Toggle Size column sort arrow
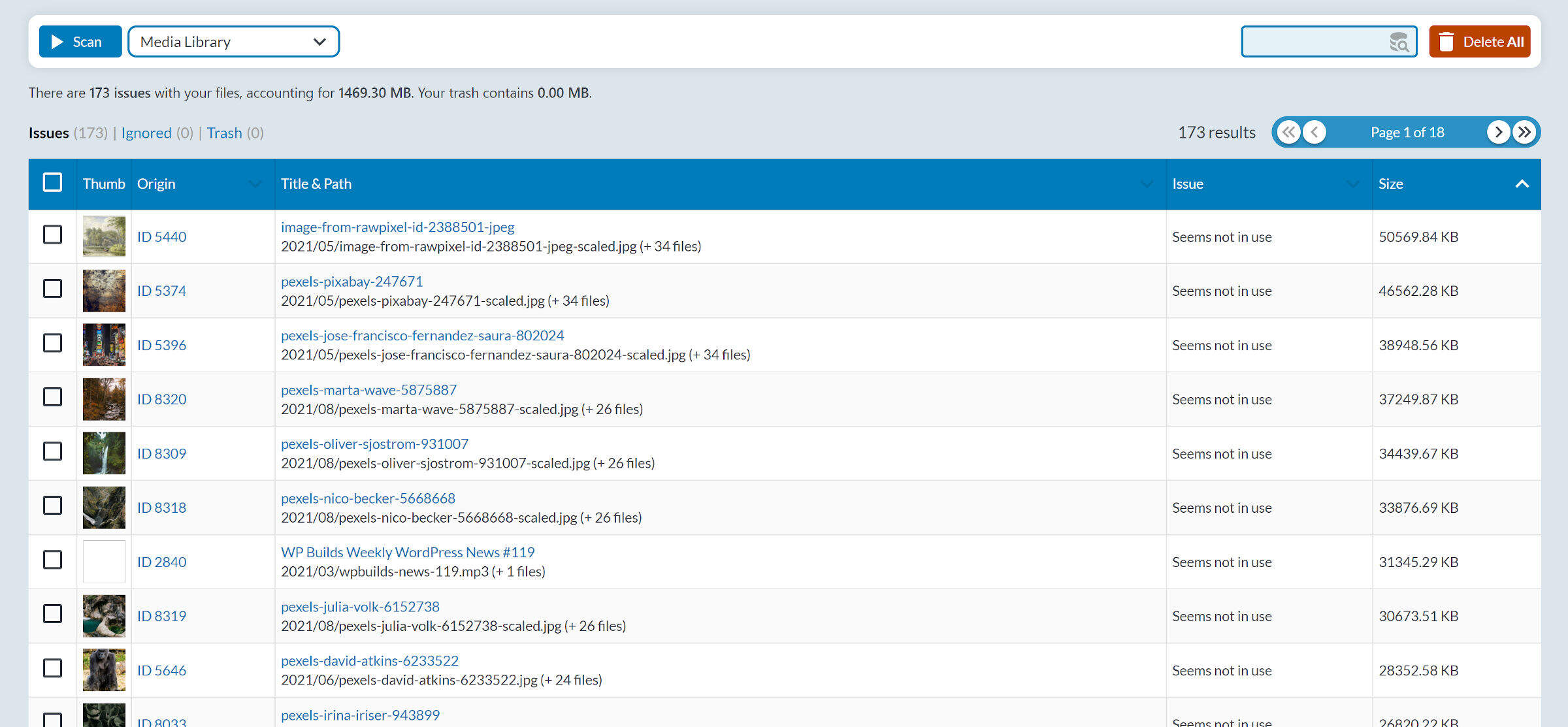The image size is (1568, 727). pos(1522,184)
